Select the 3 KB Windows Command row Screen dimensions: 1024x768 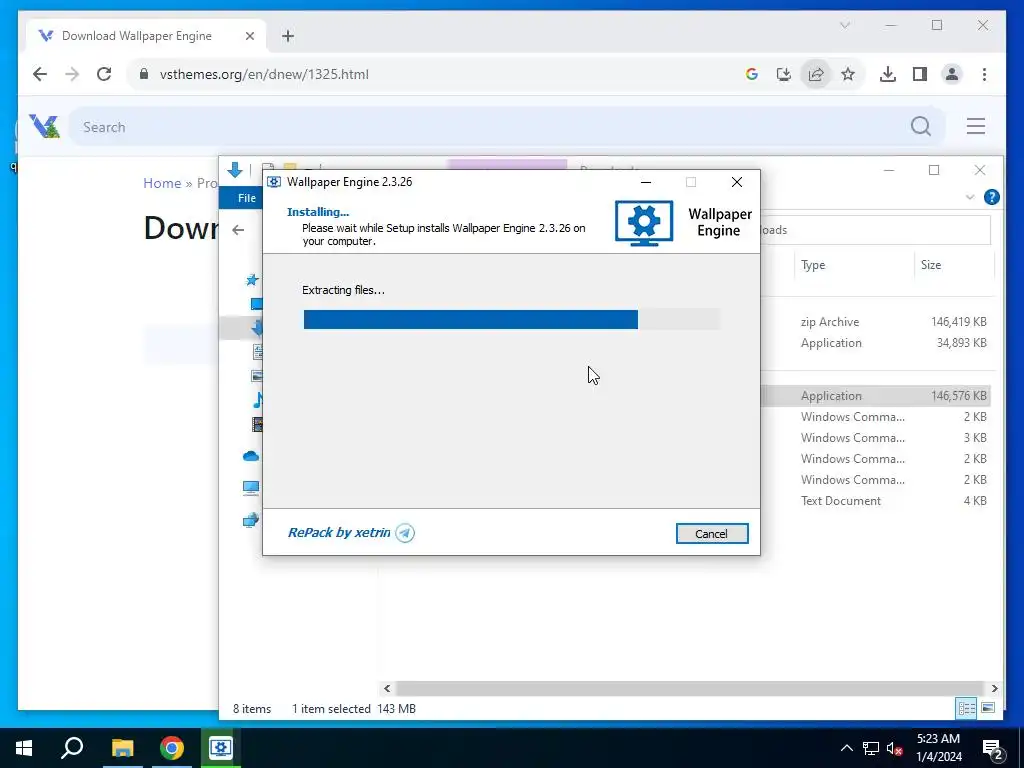tap(876, 438)
